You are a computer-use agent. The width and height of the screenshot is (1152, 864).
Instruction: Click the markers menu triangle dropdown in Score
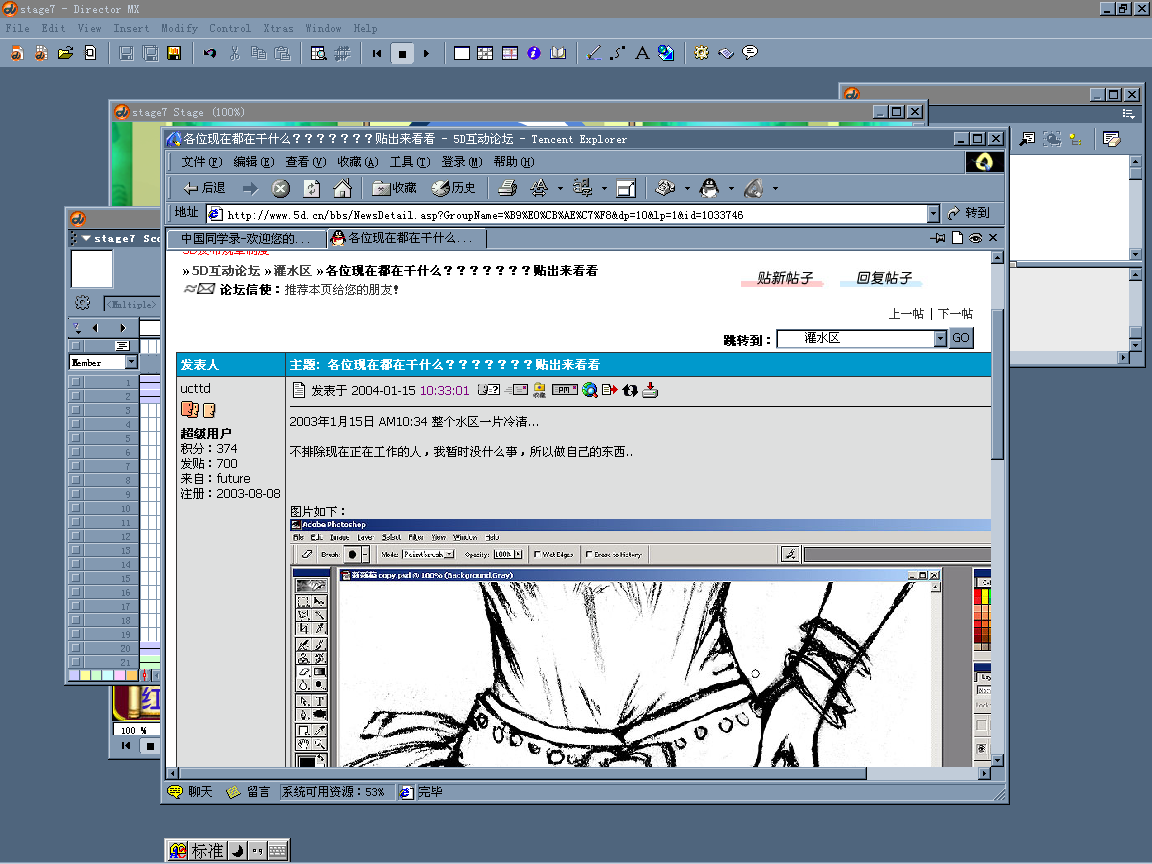[77, 328]
